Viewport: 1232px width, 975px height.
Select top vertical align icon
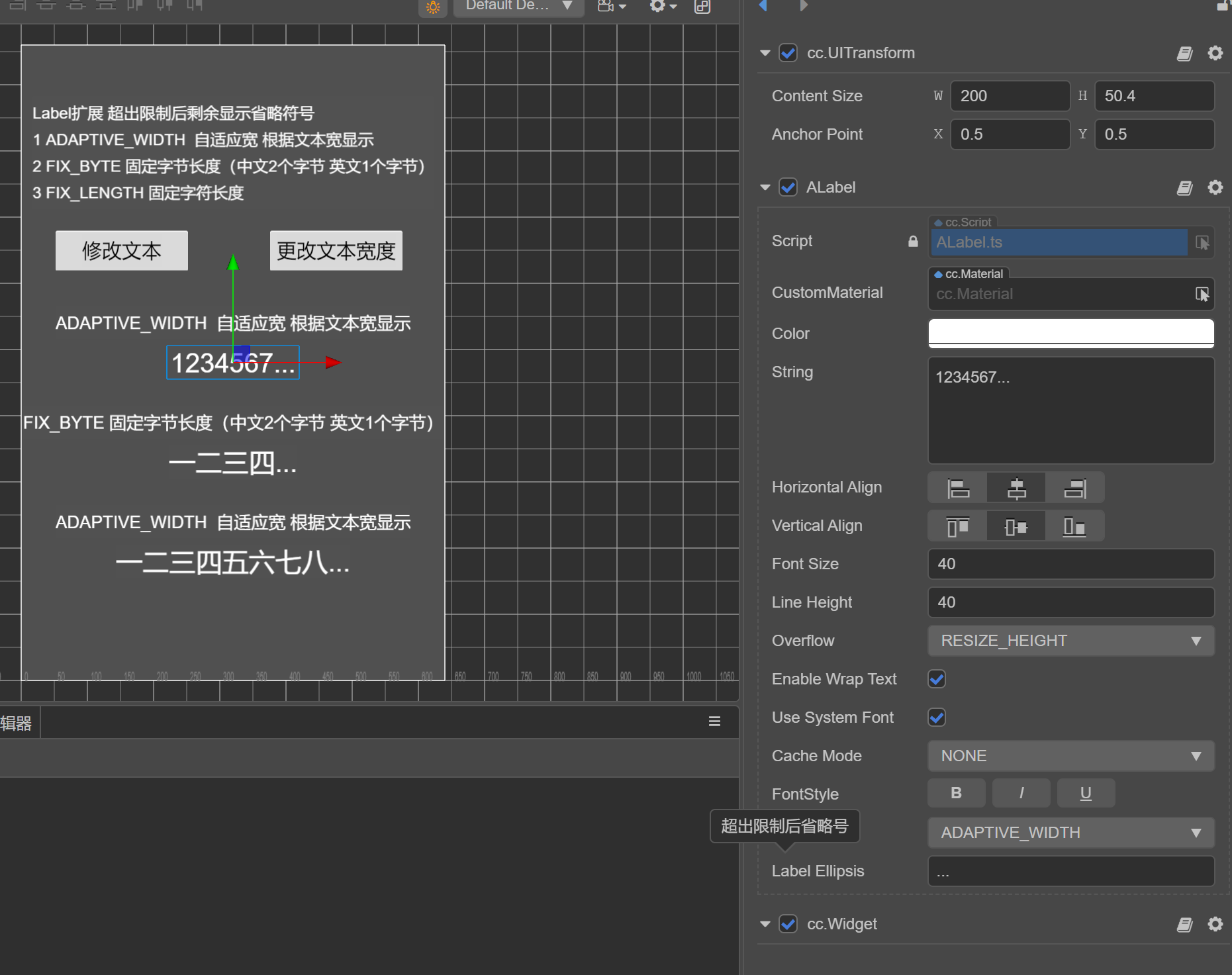(957, 527)
